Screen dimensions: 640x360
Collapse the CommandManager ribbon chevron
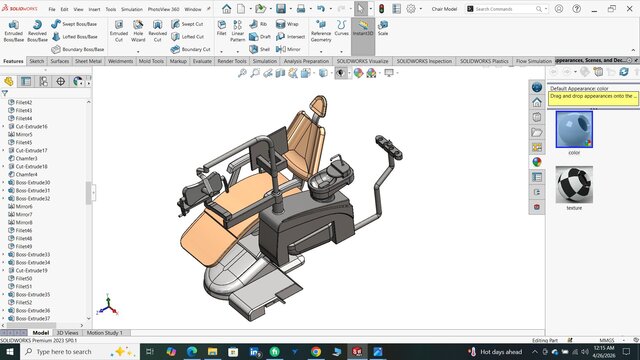pos(633,50)
